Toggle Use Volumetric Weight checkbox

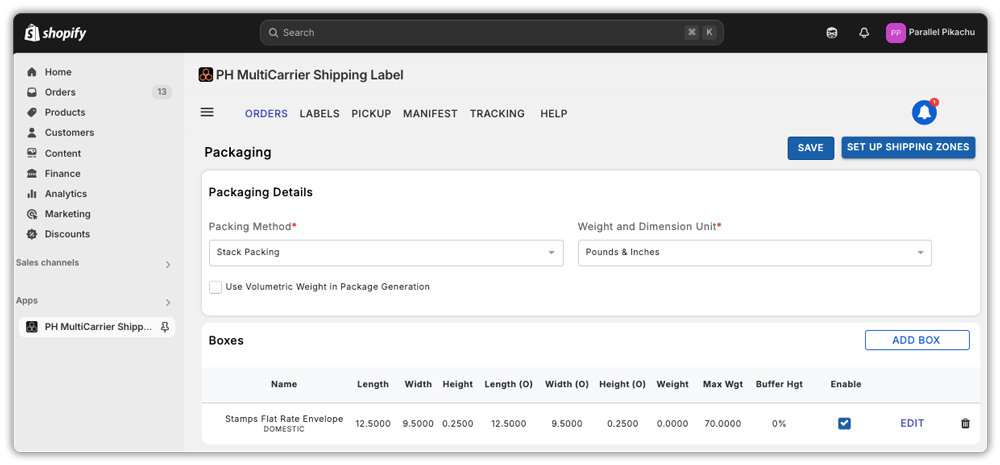pyautogui.click(x=216, y=287)
